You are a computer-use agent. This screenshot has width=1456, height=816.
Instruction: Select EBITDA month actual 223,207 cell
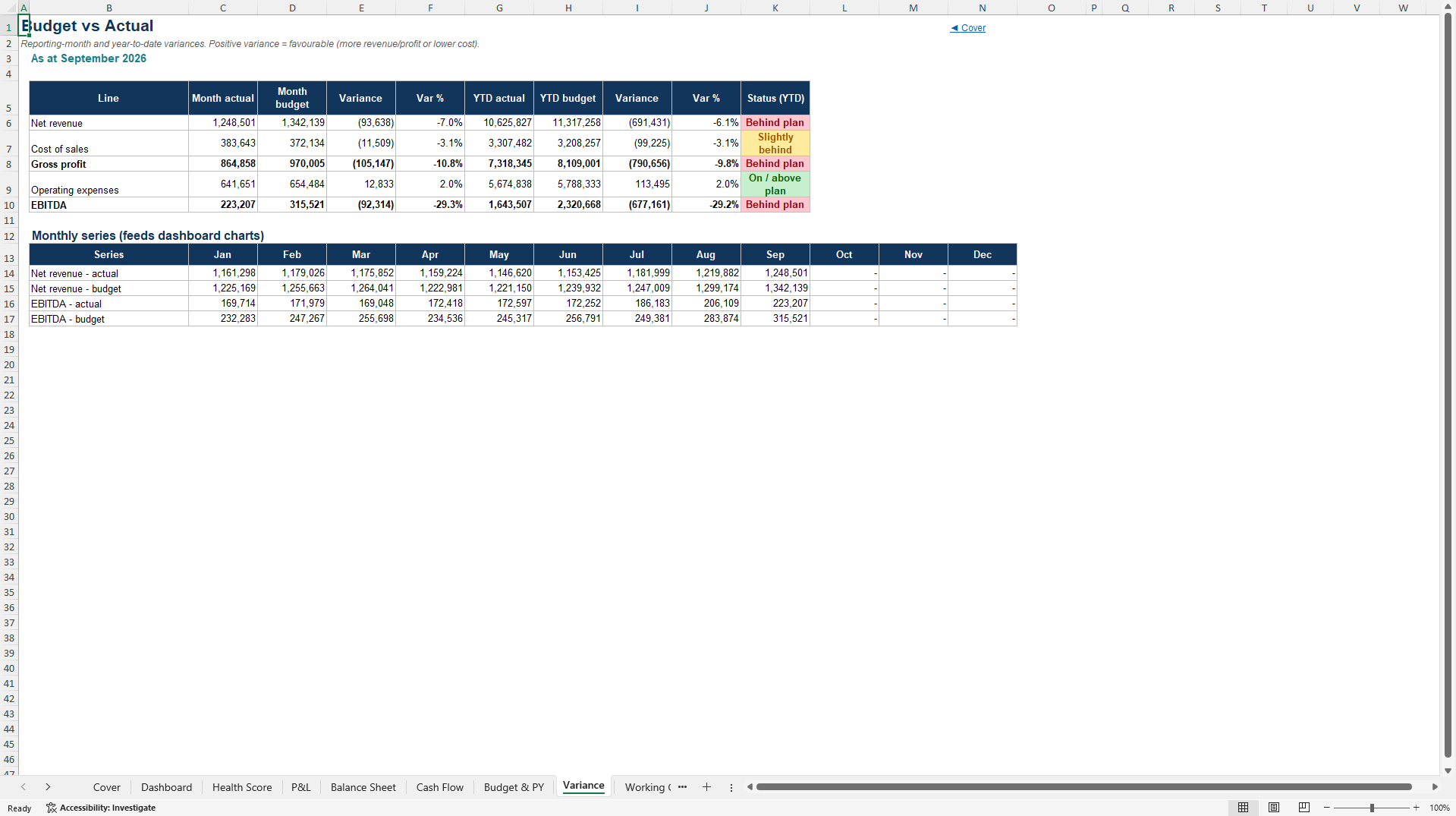(223, 205)
